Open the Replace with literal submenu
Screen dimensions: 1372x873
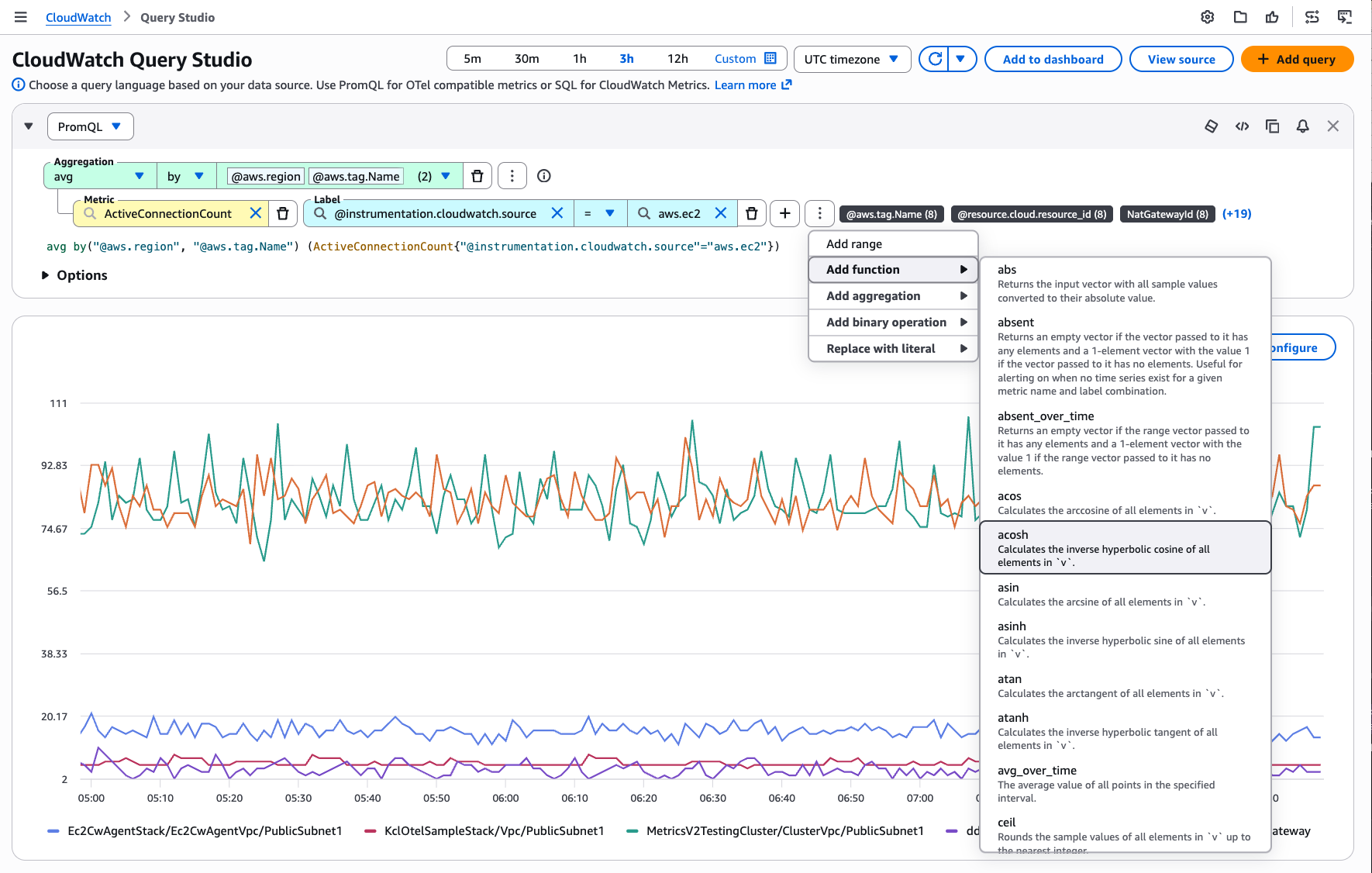pyautogui.click(x=893, y=349)
